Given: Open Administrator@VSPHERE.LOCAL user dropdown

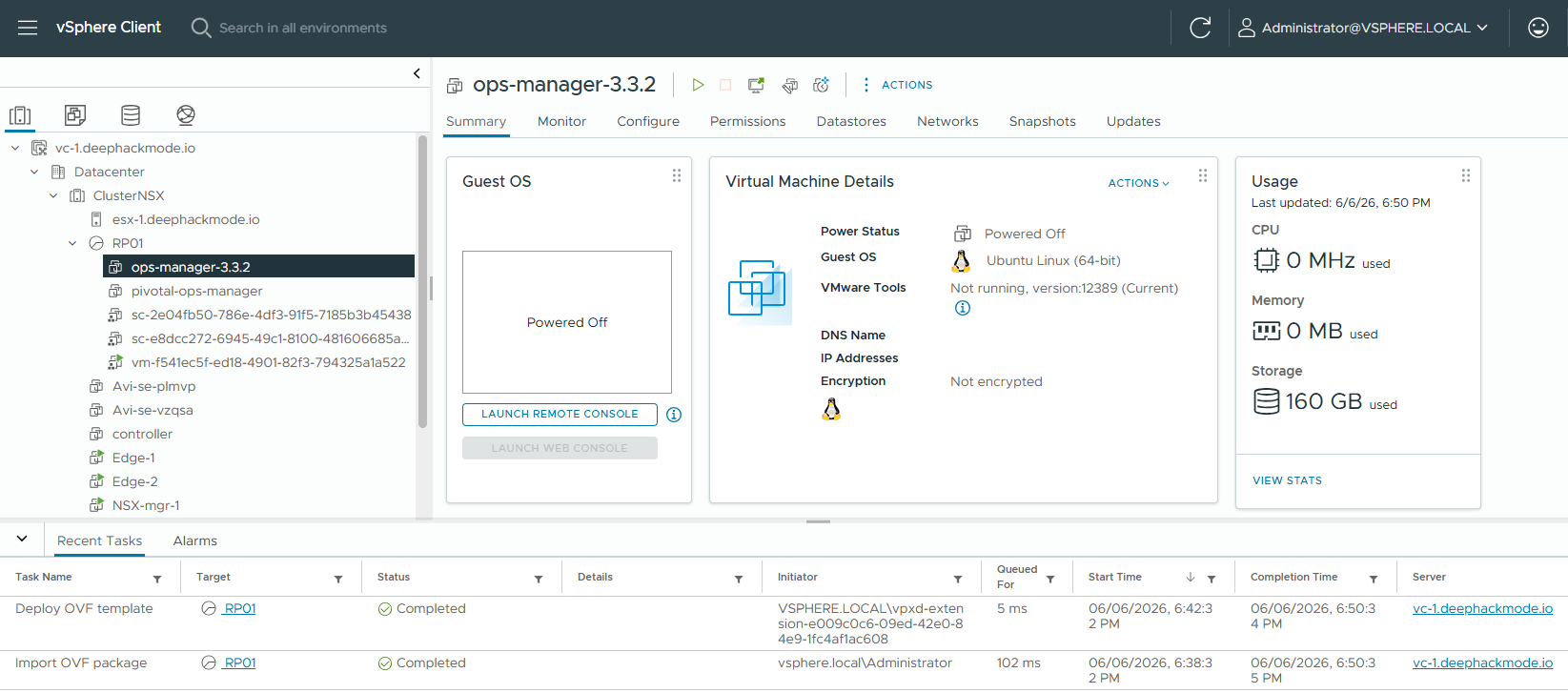Looking at the screenshot, I should (1363, 28).
